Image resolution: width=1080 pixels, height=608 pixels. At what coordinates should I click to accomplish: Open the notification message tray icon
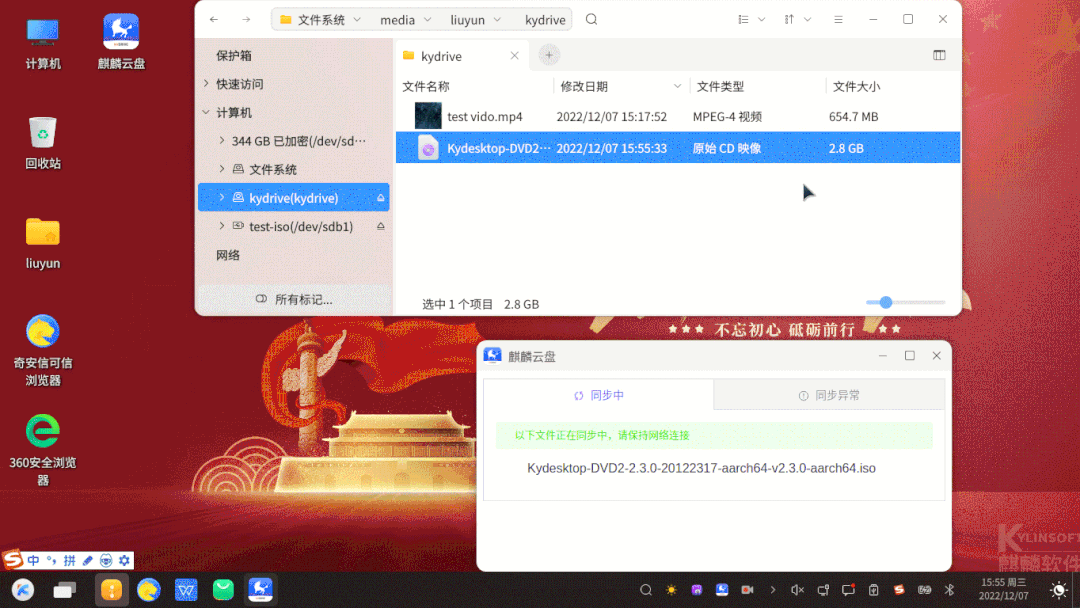pyautogui.click(x=848, y=590)
